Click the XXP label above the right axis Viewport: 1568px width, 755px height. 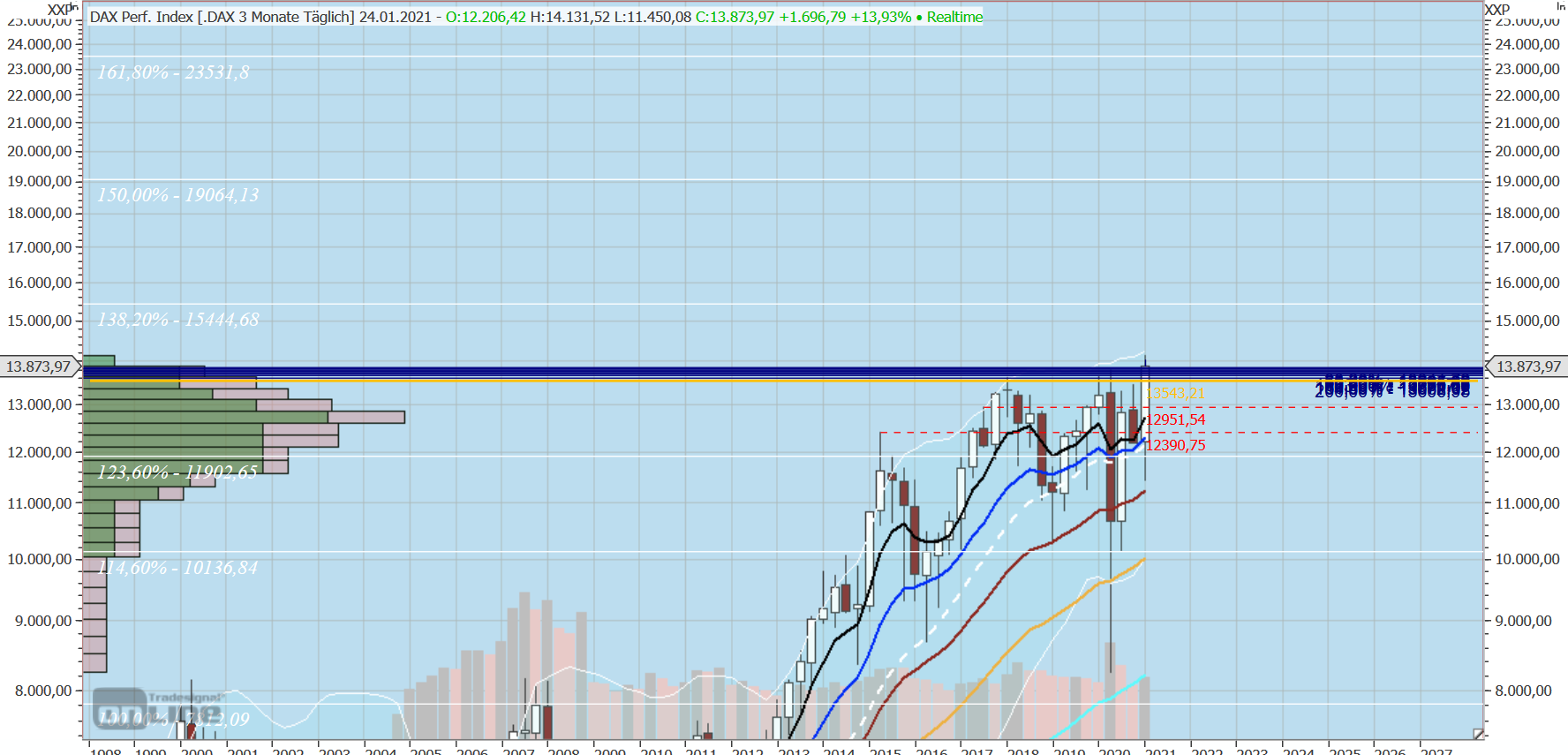pyautogui.click(x=1497, y=9)
